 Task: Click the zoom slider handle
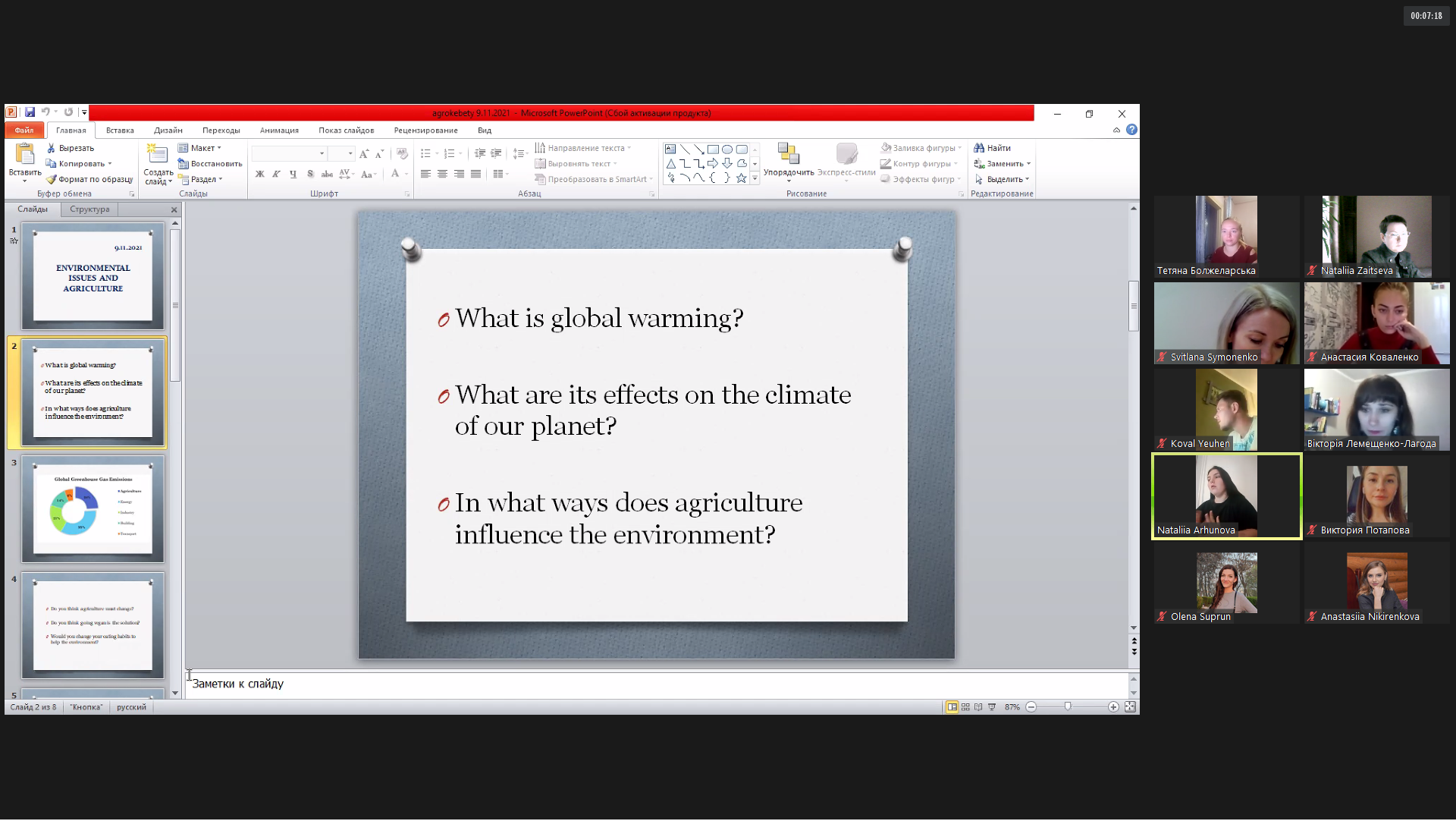coord(1068,707)
